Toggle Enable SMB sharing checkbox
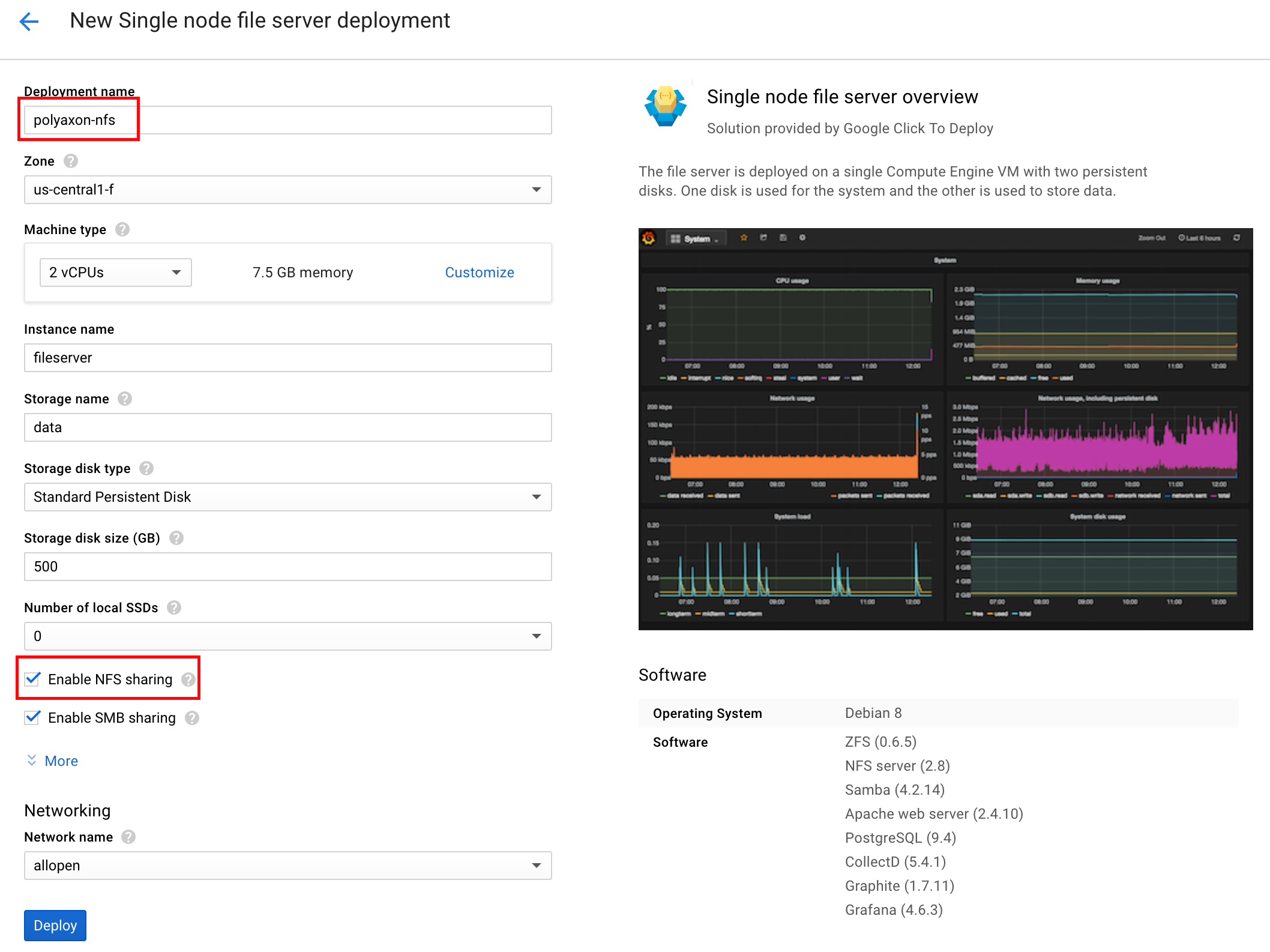Image resolution: width=1270 pixels, height=952 pixels. click(33, 717)
